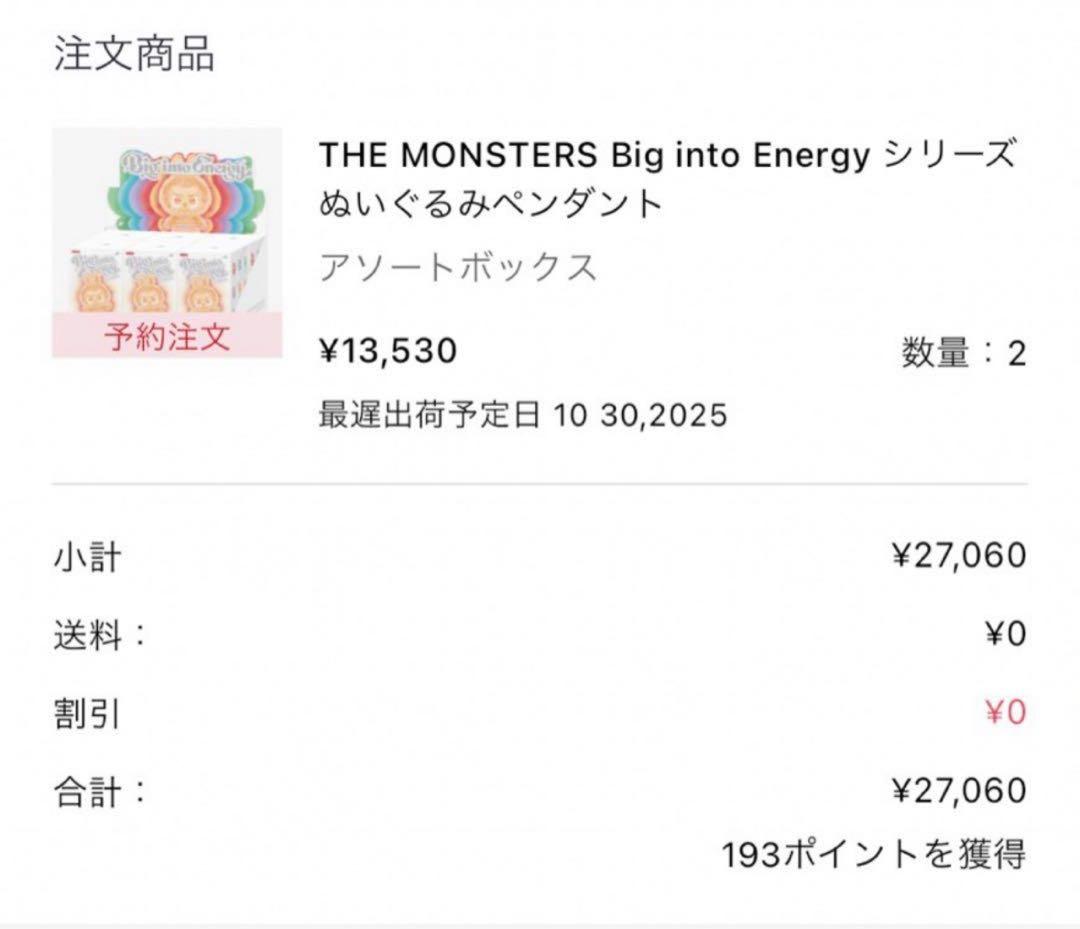The image size is (1080, 929).
Task: Tap the 193ポイントを獲得 points notice
Action: coord(873,853)
